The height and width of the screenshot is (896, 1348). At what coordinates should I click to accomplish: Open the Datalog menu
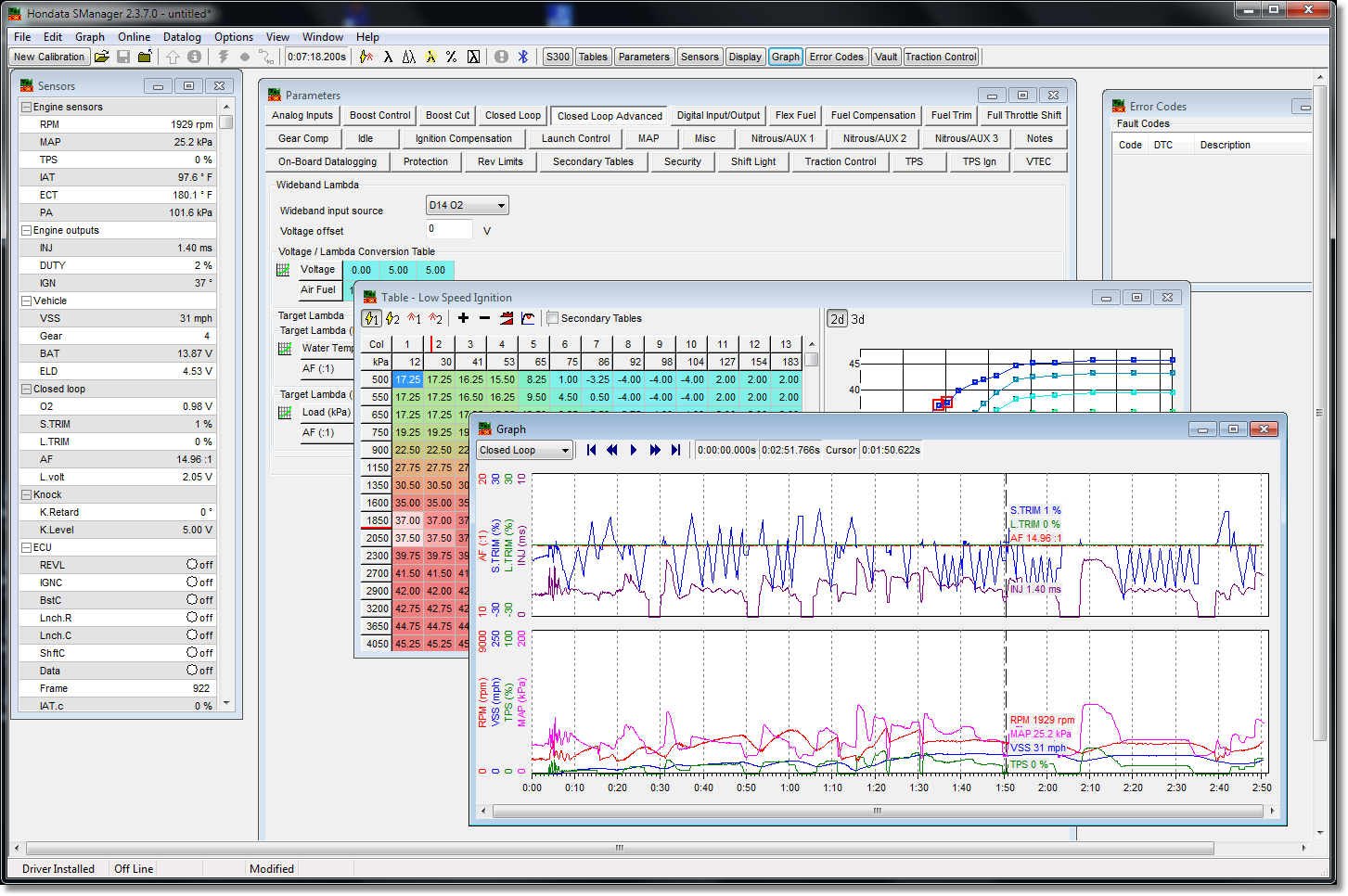[x=182, y=37]
